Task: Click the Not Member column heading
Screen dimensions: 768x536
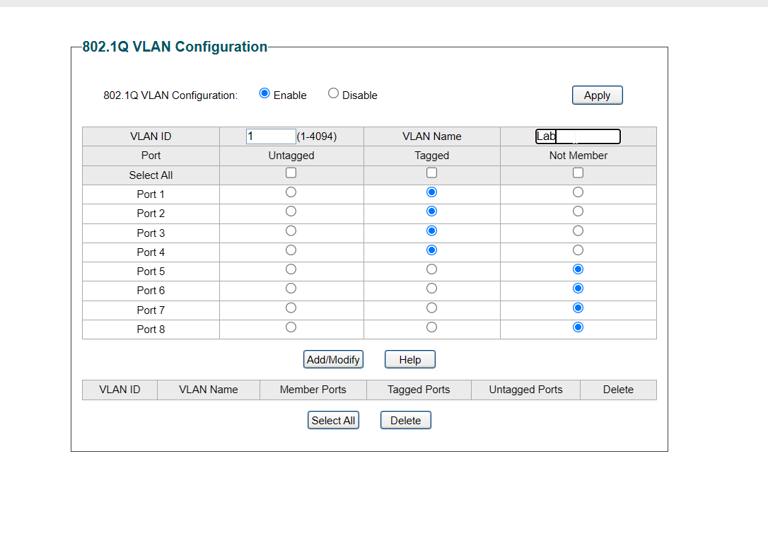Action: tap(578, 155)
